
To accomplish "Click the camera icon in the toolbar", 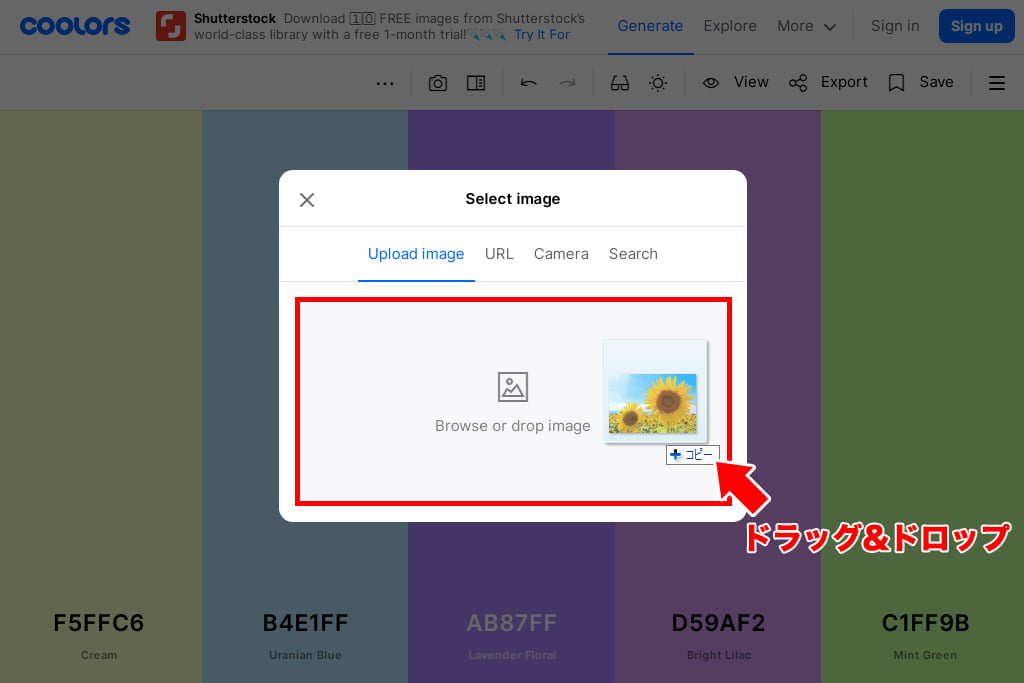I will point(438,83).
